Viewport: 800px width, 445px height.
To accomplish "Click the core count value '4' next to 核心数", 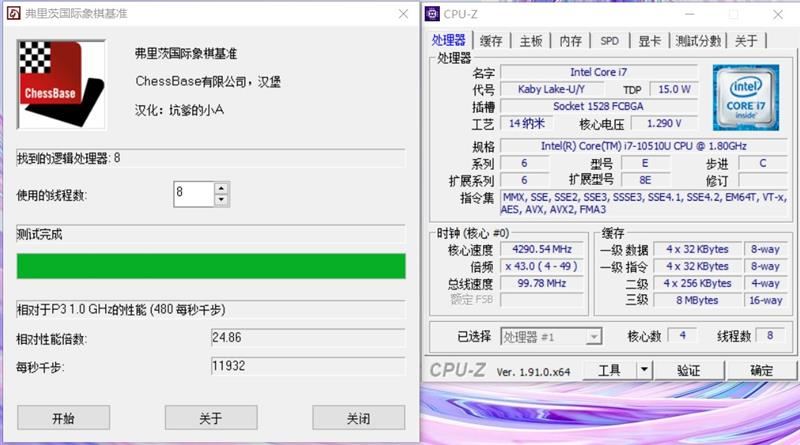I will [x=683, y=335].
